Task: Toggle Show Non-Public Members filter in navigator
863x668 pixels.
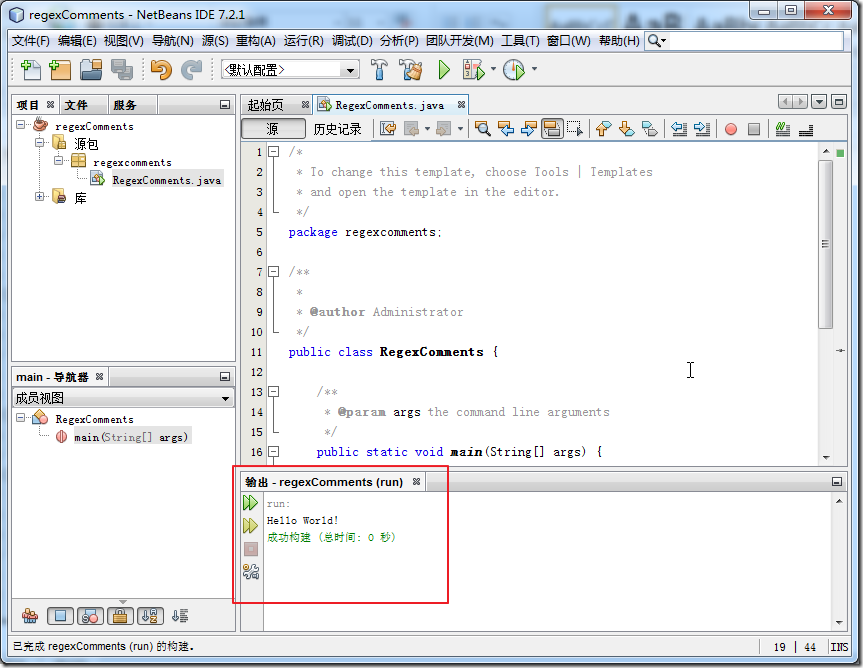Action: point(120,616)
